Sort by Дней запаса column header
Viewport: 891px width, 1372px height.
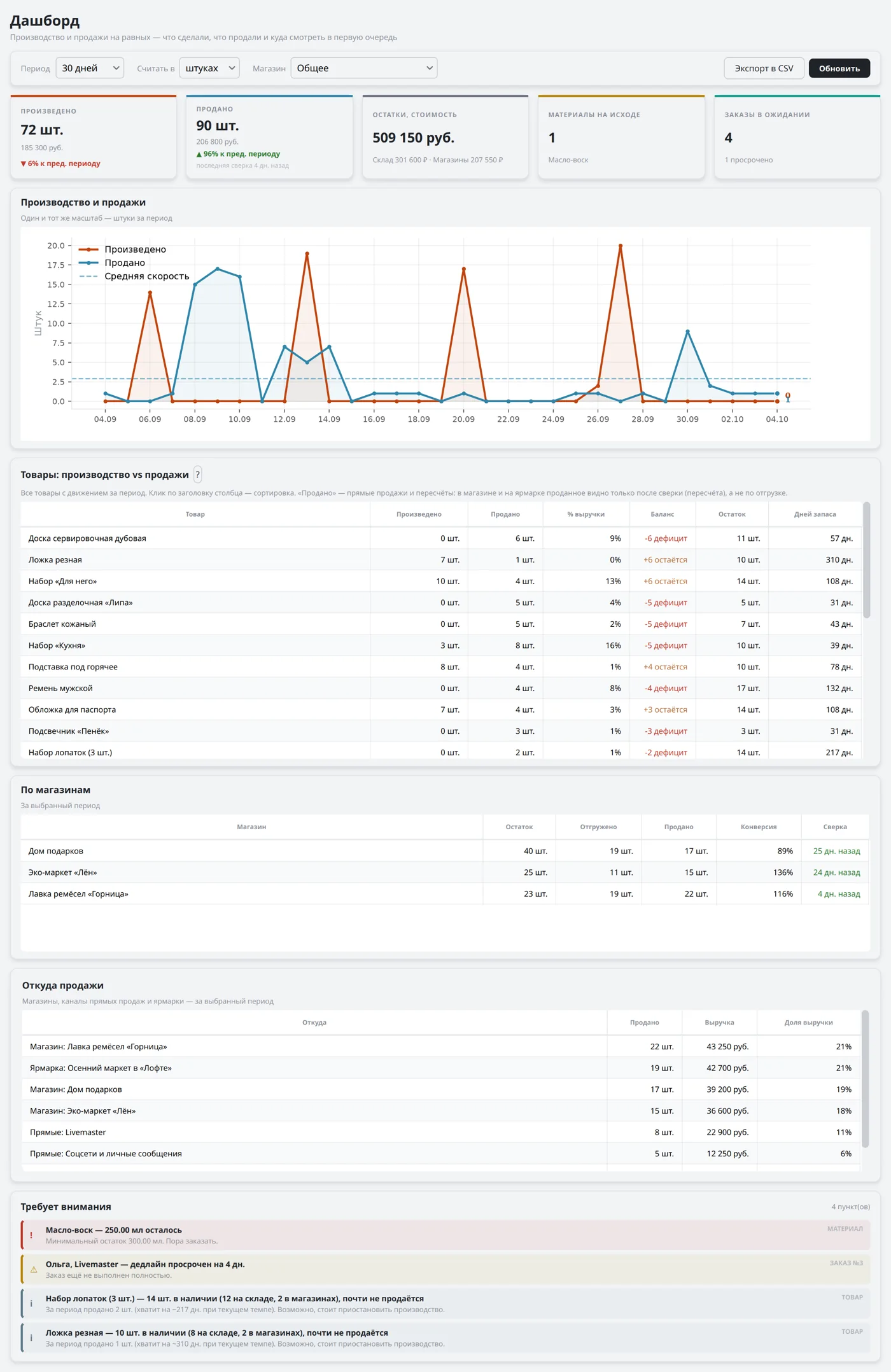click(815, 514)
